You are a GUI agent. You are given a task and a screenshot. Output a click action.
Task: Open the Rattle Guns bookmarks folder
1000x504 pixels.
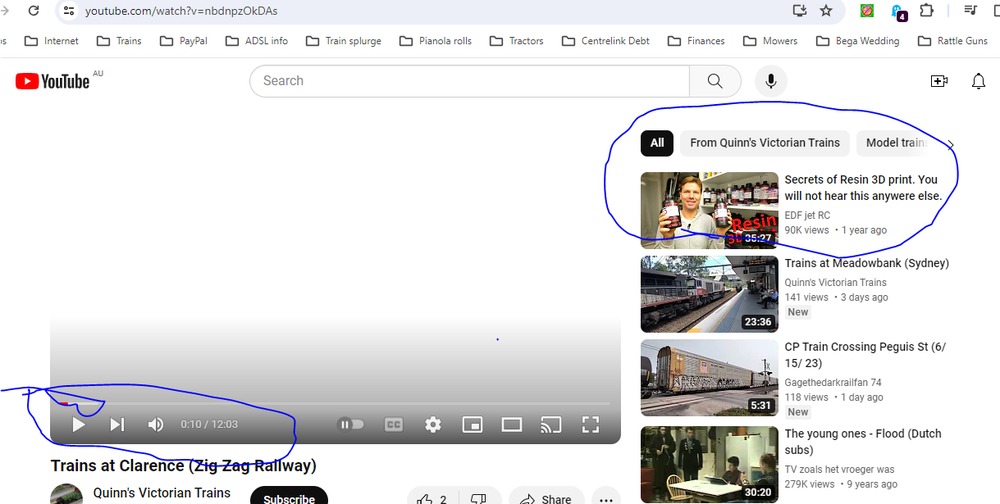953,41
